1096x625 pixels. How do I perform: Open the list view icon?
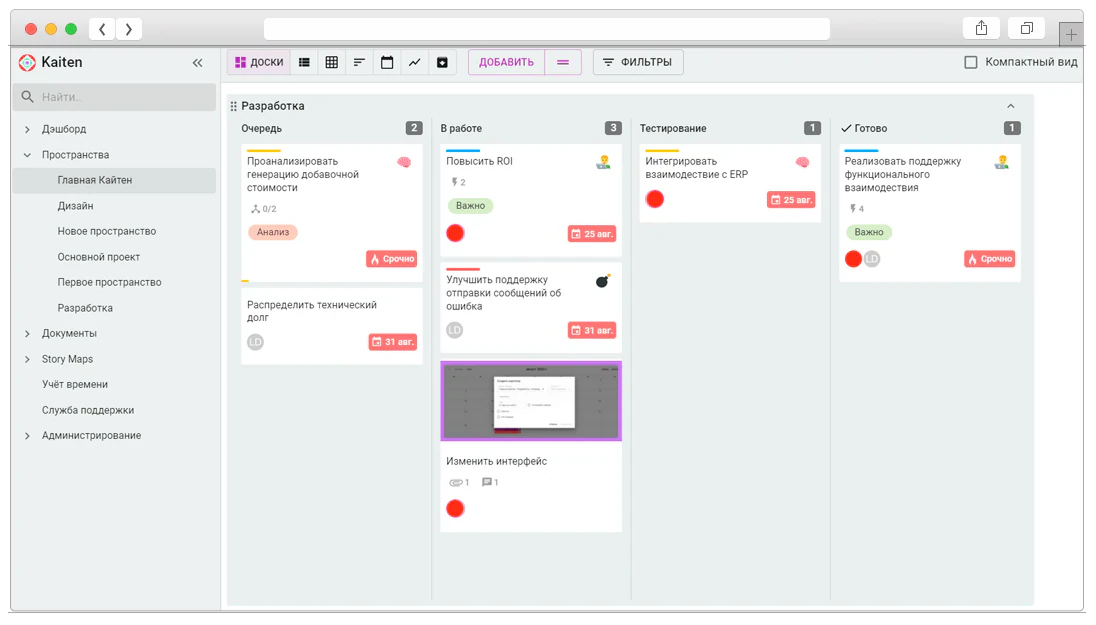click(304, 62)
